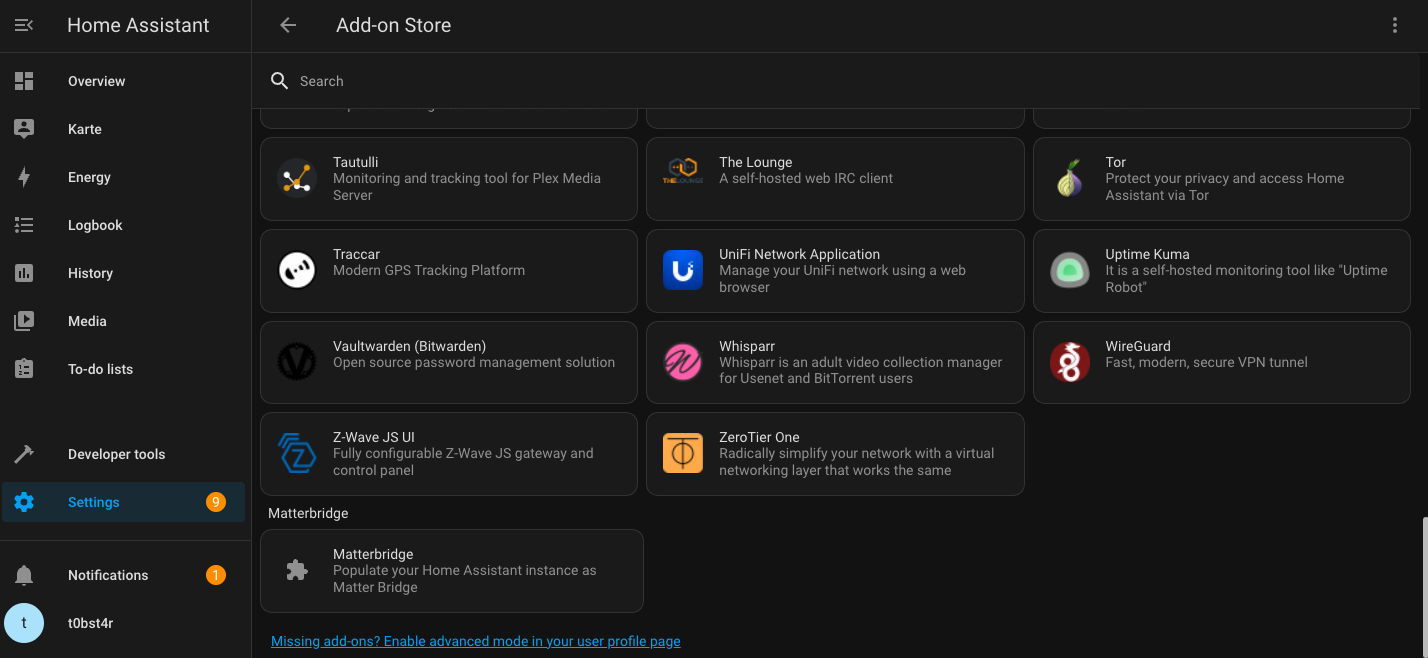Click the Missing add-ons advanced mode link
Screen dimensions: 1428x658
pyautogui.click(x=475, y=641)
